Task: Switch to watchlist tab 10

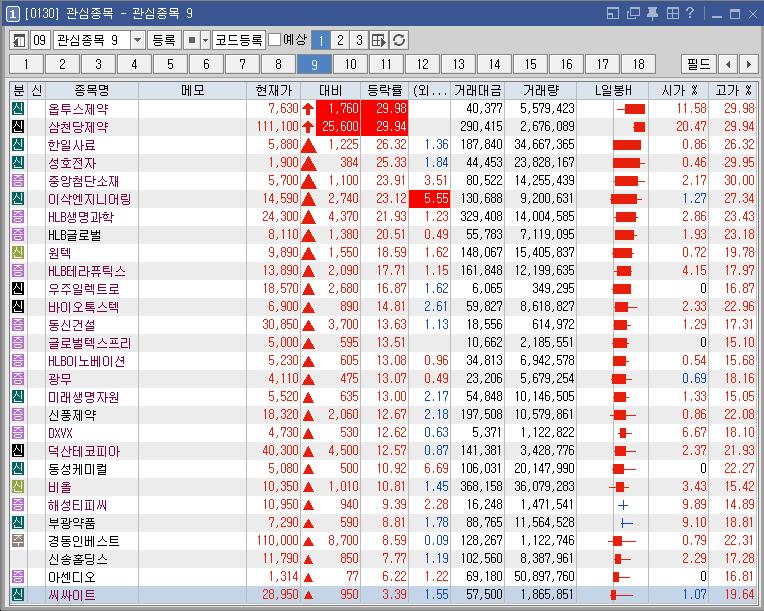Action: tap(350, 64)
